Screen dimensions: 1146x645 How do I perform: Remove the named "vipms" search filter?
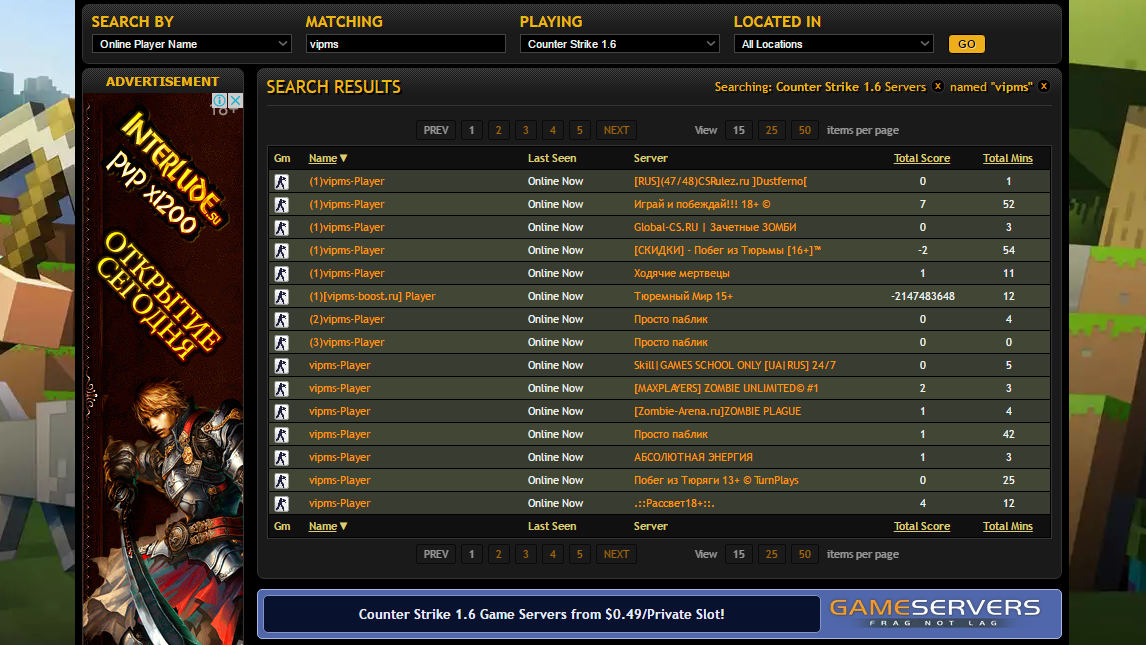click(1044, 86)
